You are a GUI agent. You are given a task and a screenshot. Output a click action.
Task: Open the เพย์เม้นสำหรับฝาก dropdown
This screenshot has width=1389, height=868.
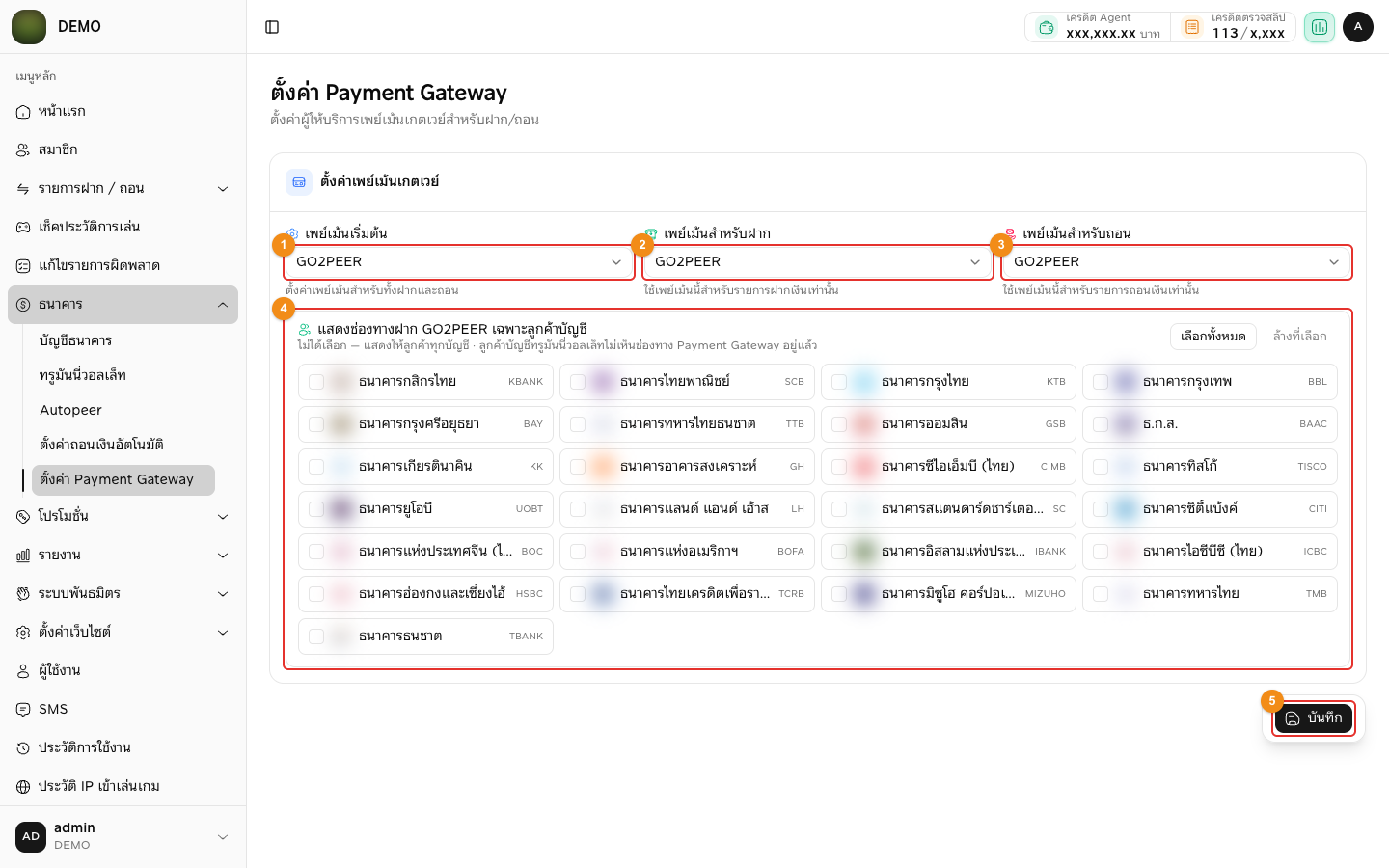tap(818, 262)
